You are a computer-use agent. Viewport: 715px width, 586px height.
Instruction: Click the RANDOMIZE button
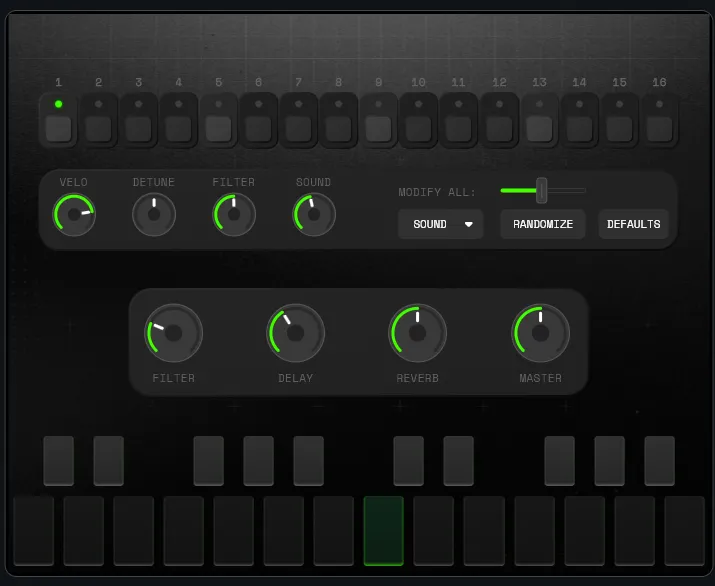543,224
